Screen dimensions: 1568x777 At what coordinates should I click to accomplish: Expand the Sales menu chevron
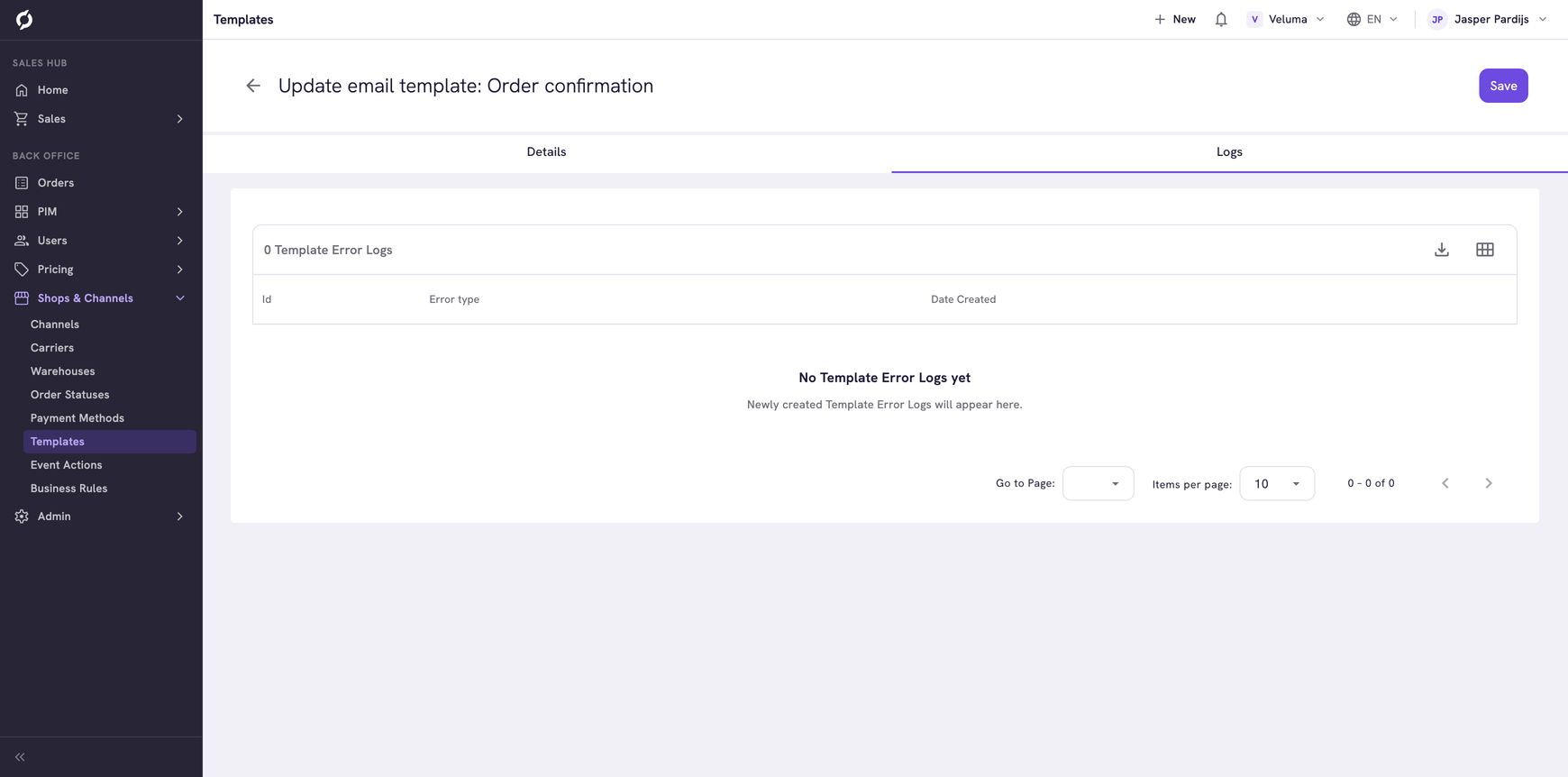pos(179,119)
